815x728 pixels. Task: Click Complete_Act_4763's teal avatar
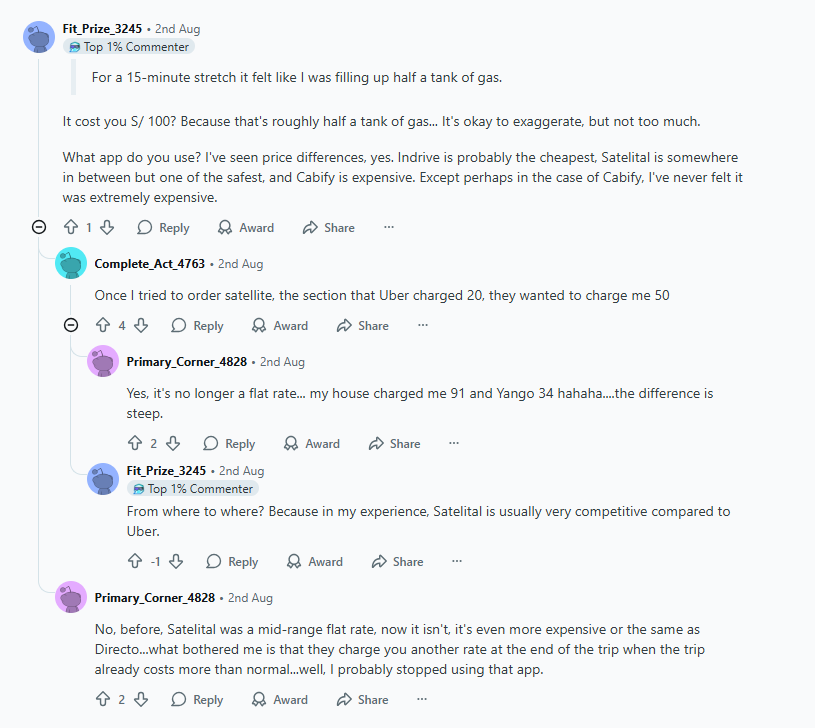point(71,264)
